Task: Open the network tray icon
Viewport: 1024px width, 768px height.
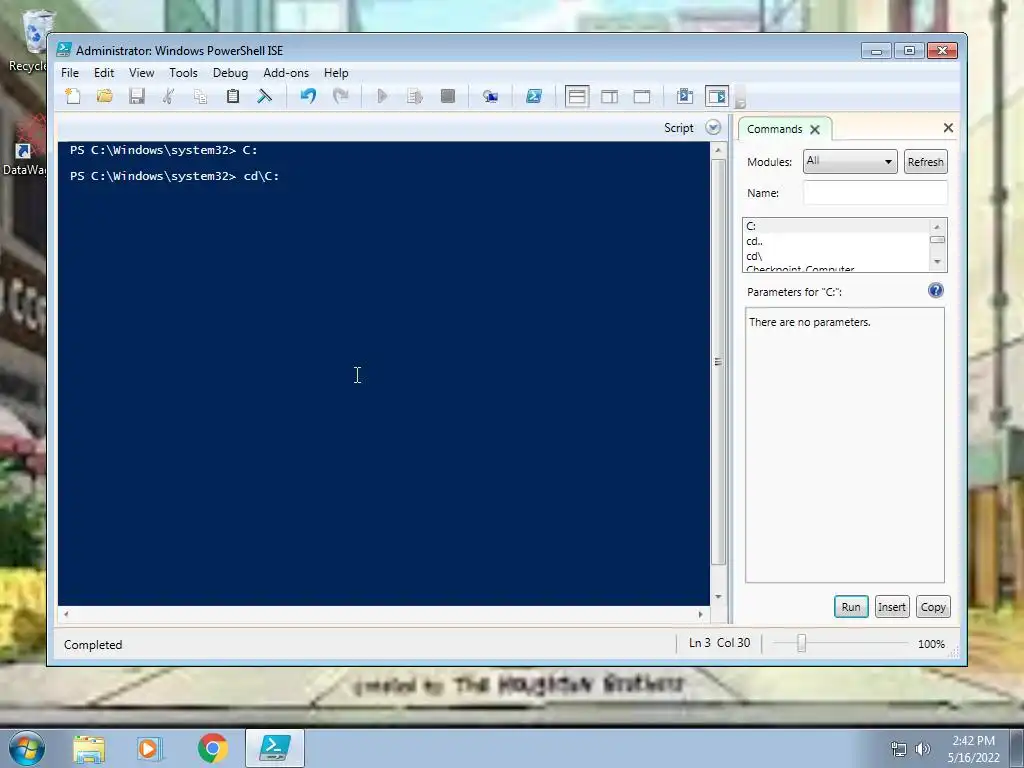Action: point(899,749)
